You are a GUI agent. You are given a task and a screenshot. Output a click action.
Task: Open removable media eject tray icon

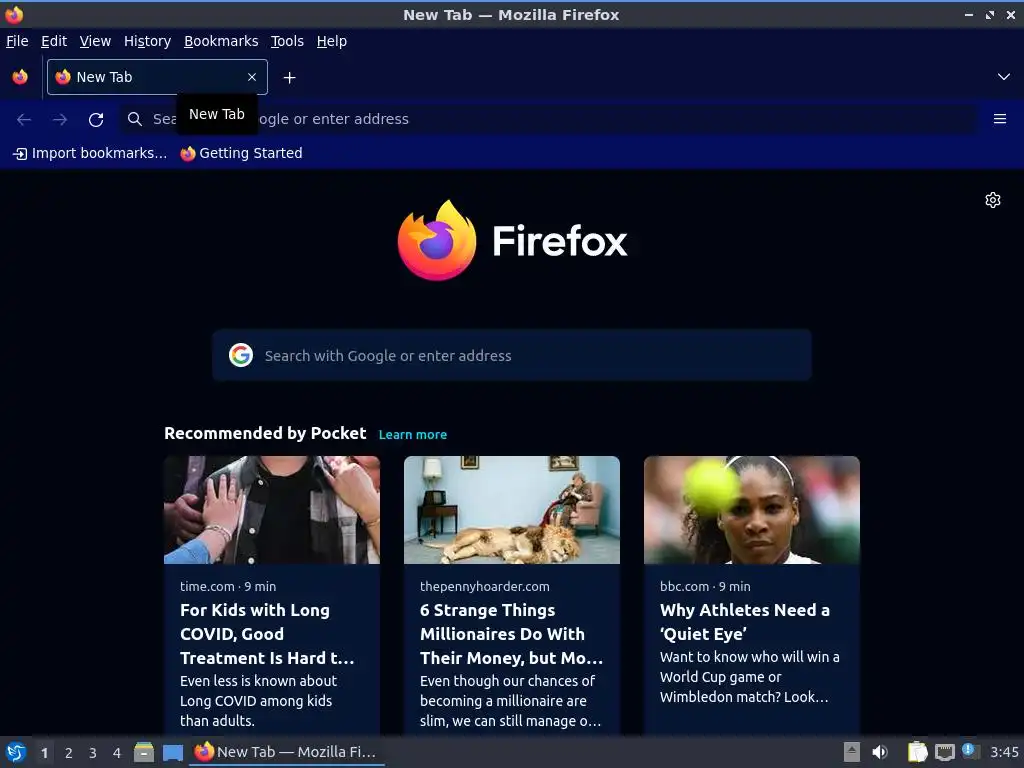852,752
